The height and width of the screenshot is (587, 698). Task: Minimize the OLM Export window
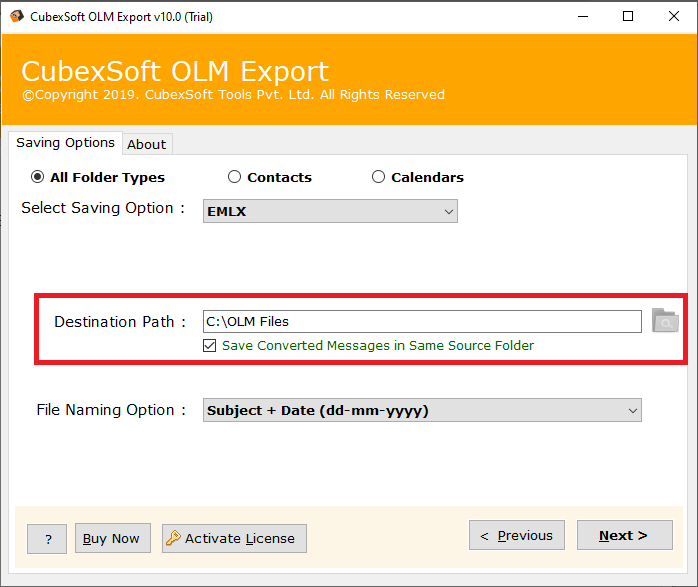point(583,16)
